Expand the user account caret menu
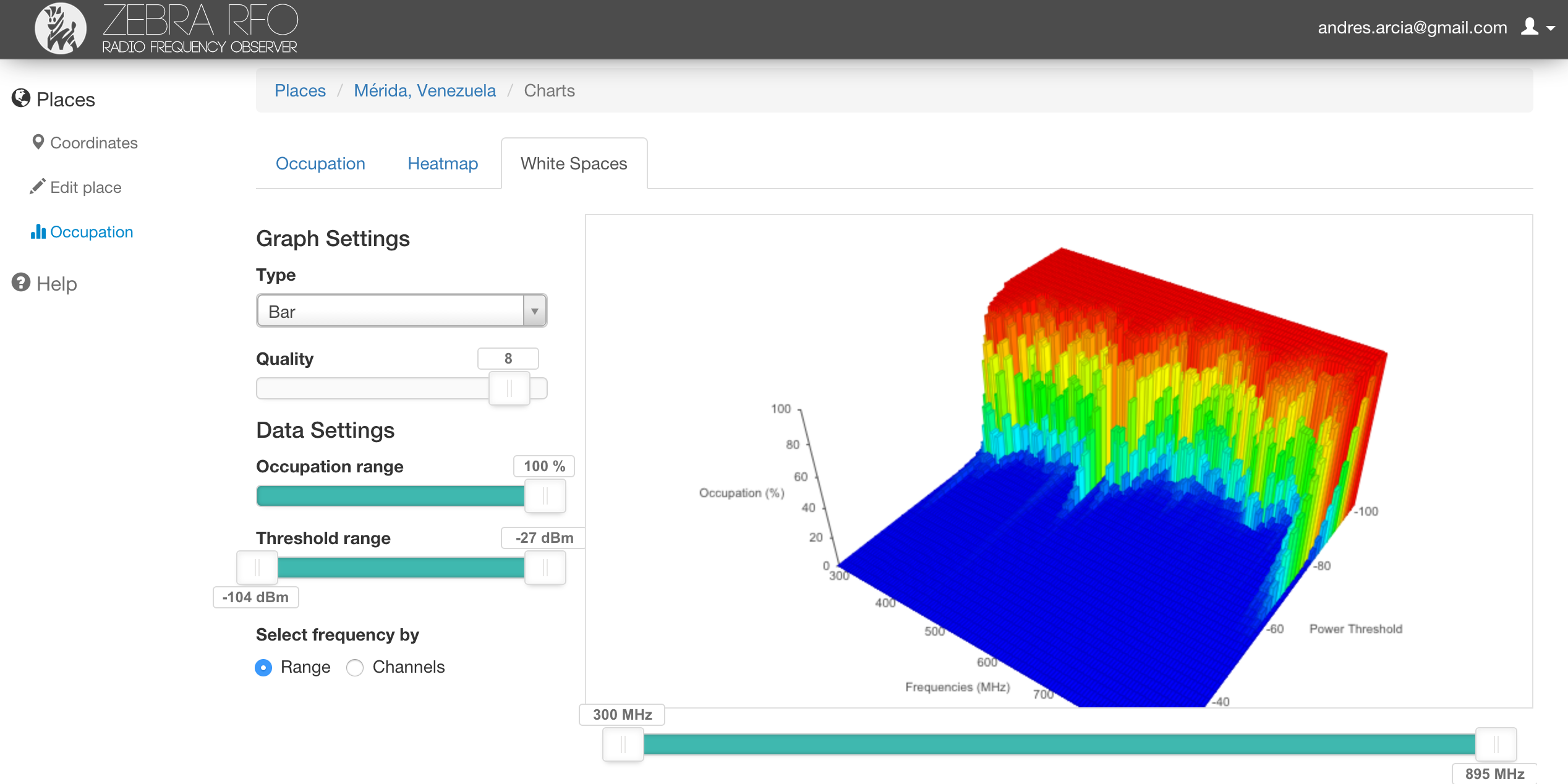The image size is (1568, 784). point(1551,28)
